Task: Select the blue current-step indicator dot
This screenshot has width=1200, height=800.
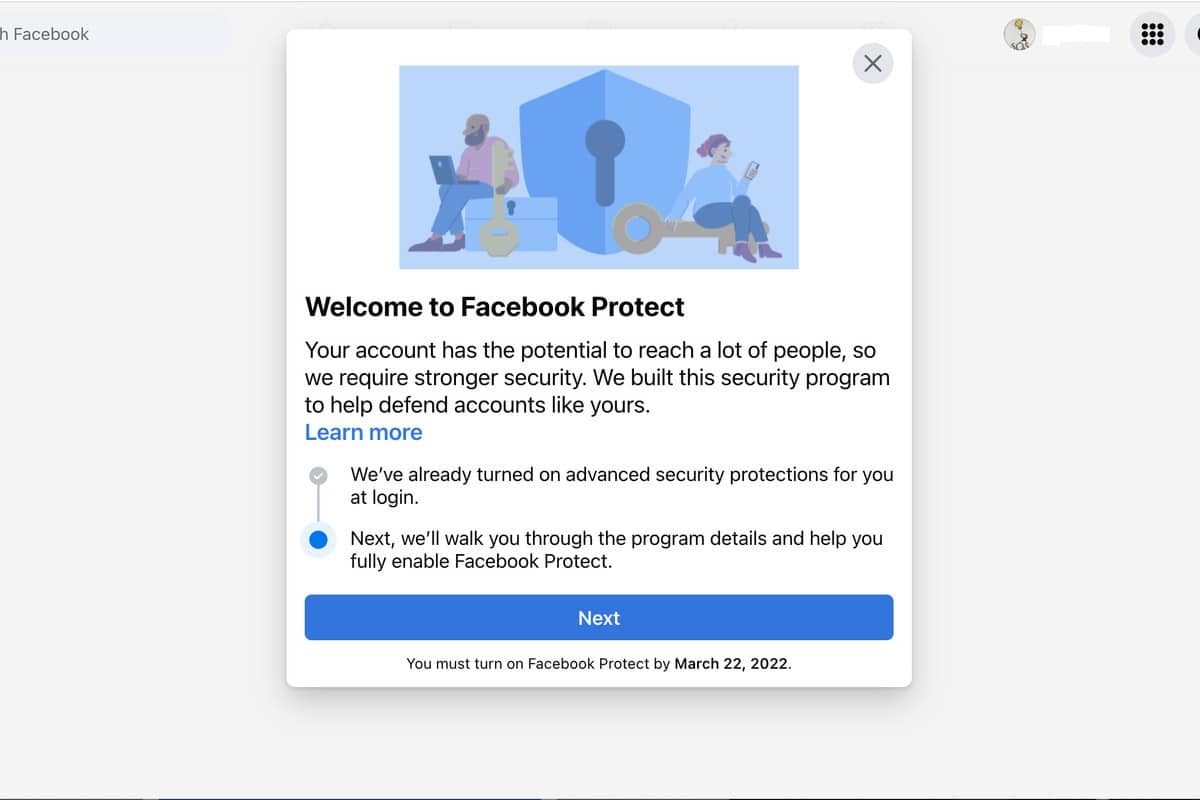Action: 318,540
